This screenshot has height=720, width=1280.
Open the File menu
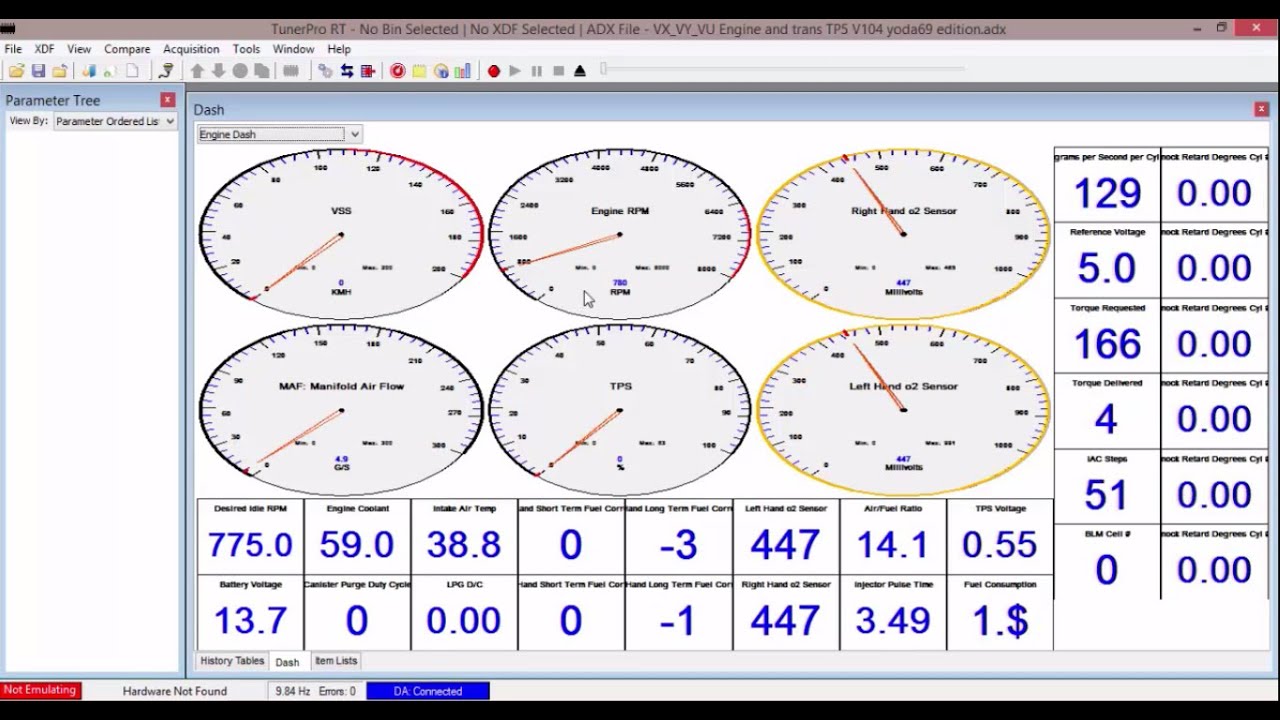pyautogui.click(x=13, y=49)
